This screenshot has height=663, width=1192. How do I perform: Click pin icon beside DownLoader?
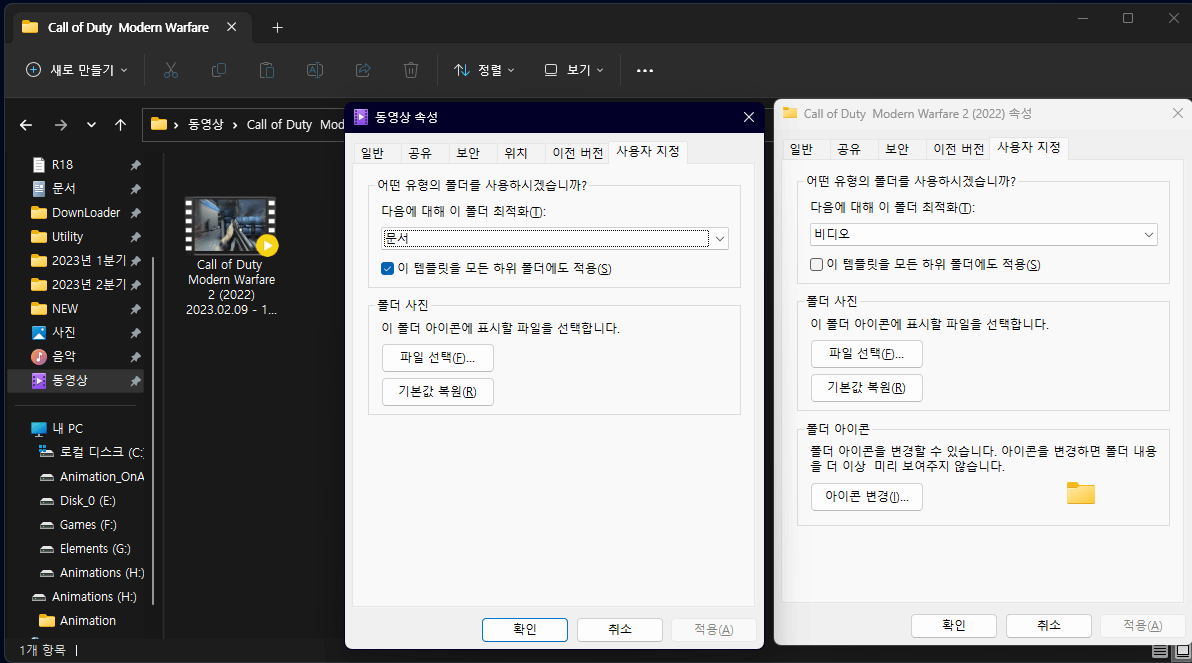[x=135, y=213]
